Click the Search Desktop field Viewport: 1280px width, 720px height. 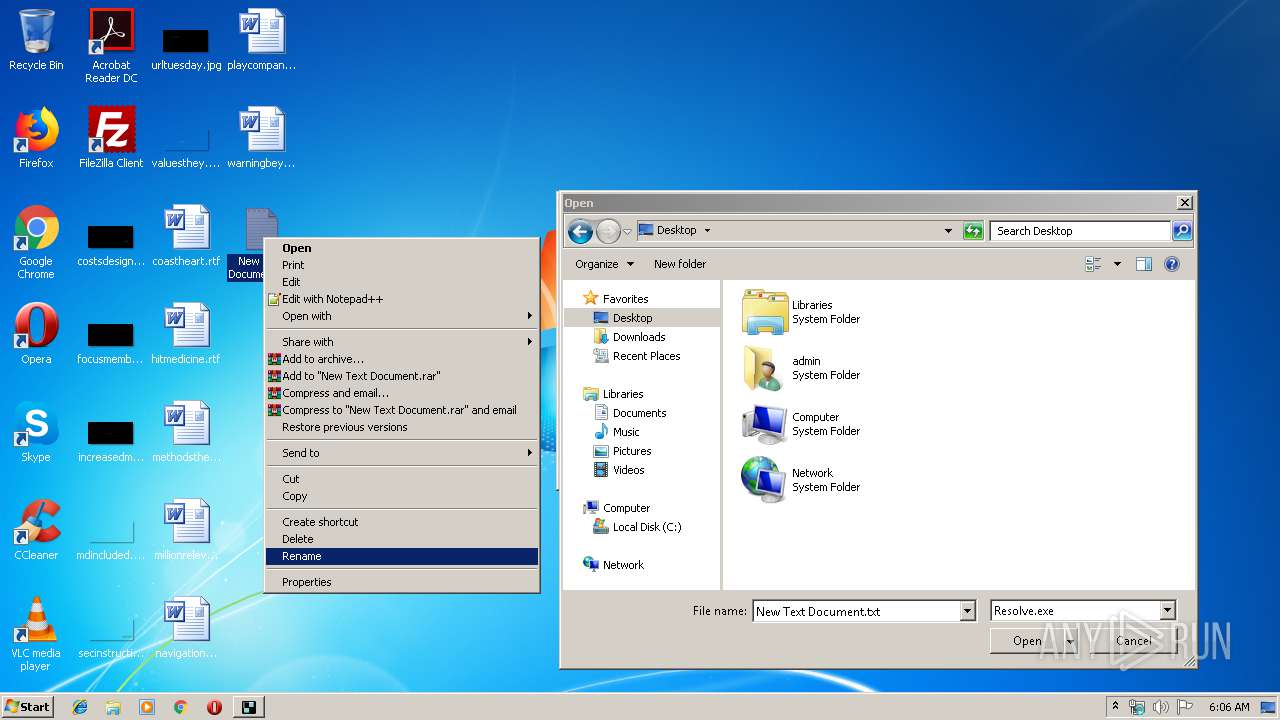point(1080,231)
